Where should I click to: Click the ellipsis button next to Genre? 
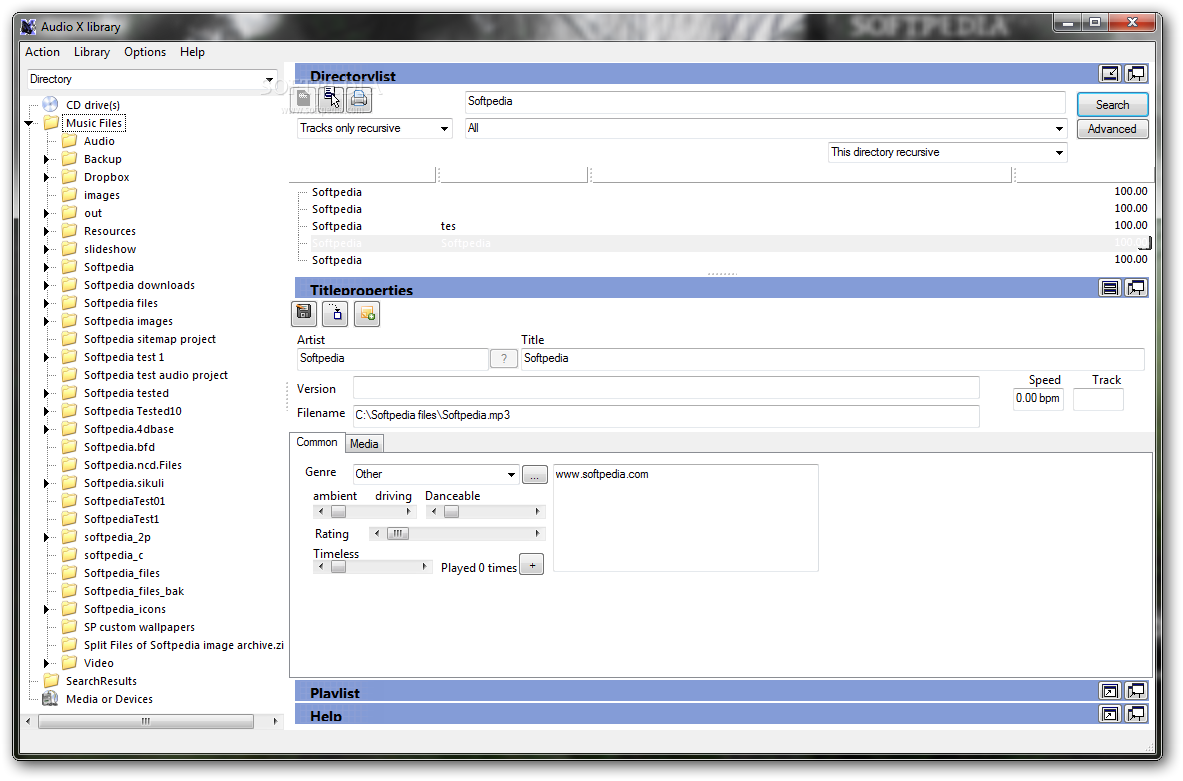[x=534, y=475]
